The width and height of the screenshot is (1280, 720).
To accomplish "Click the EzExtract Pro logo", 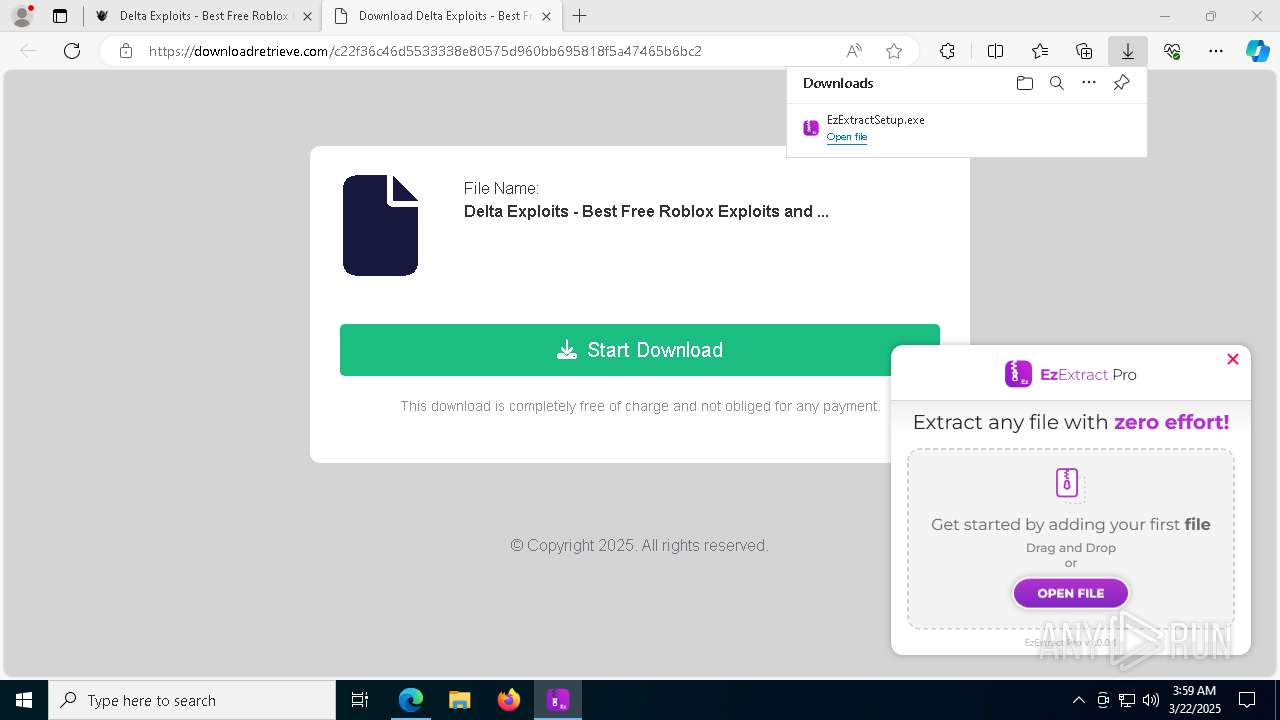I will tap(1070, 374).
